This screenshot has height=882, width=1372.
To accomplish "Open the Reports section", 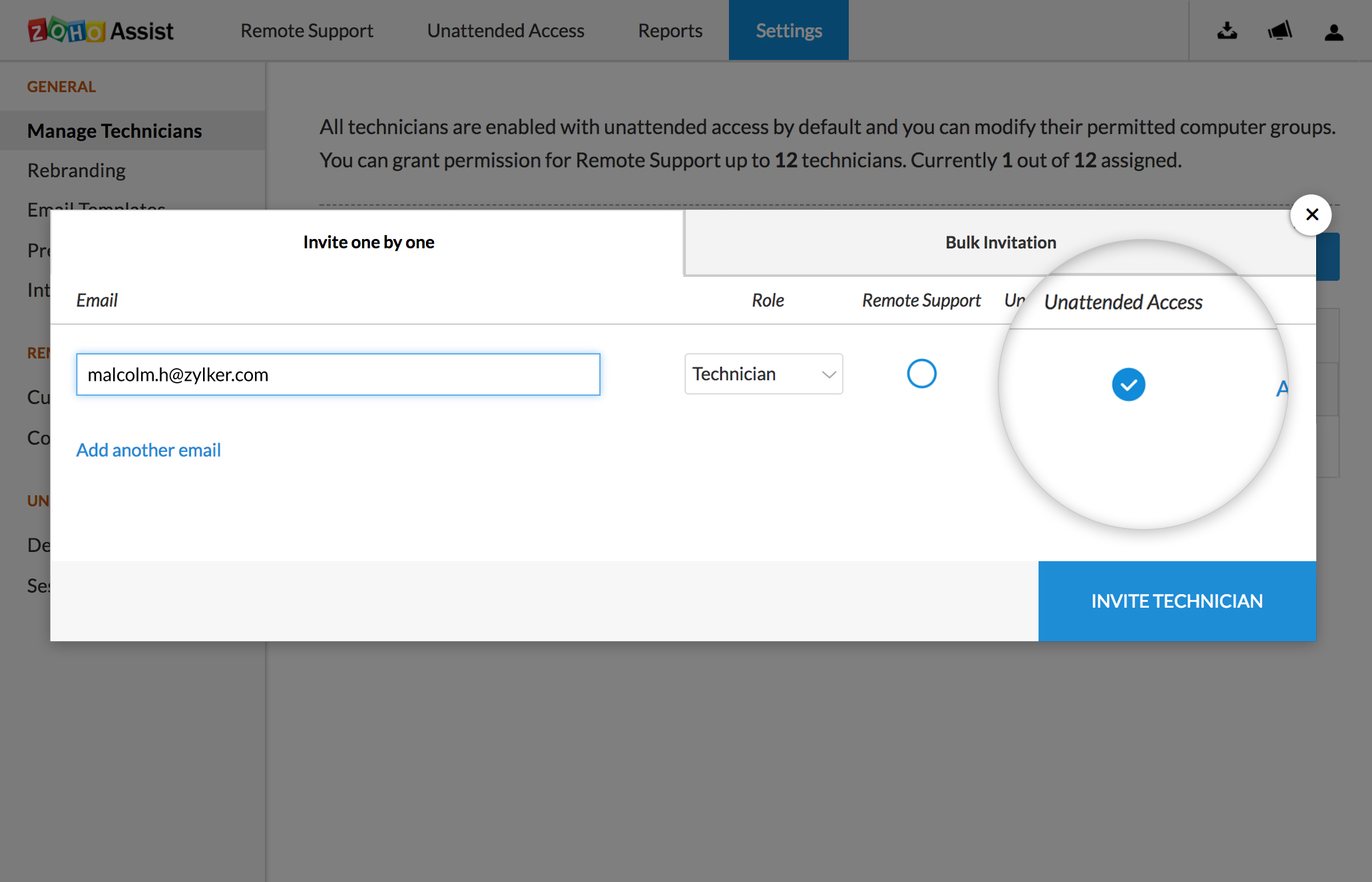I will coord(670,31).
